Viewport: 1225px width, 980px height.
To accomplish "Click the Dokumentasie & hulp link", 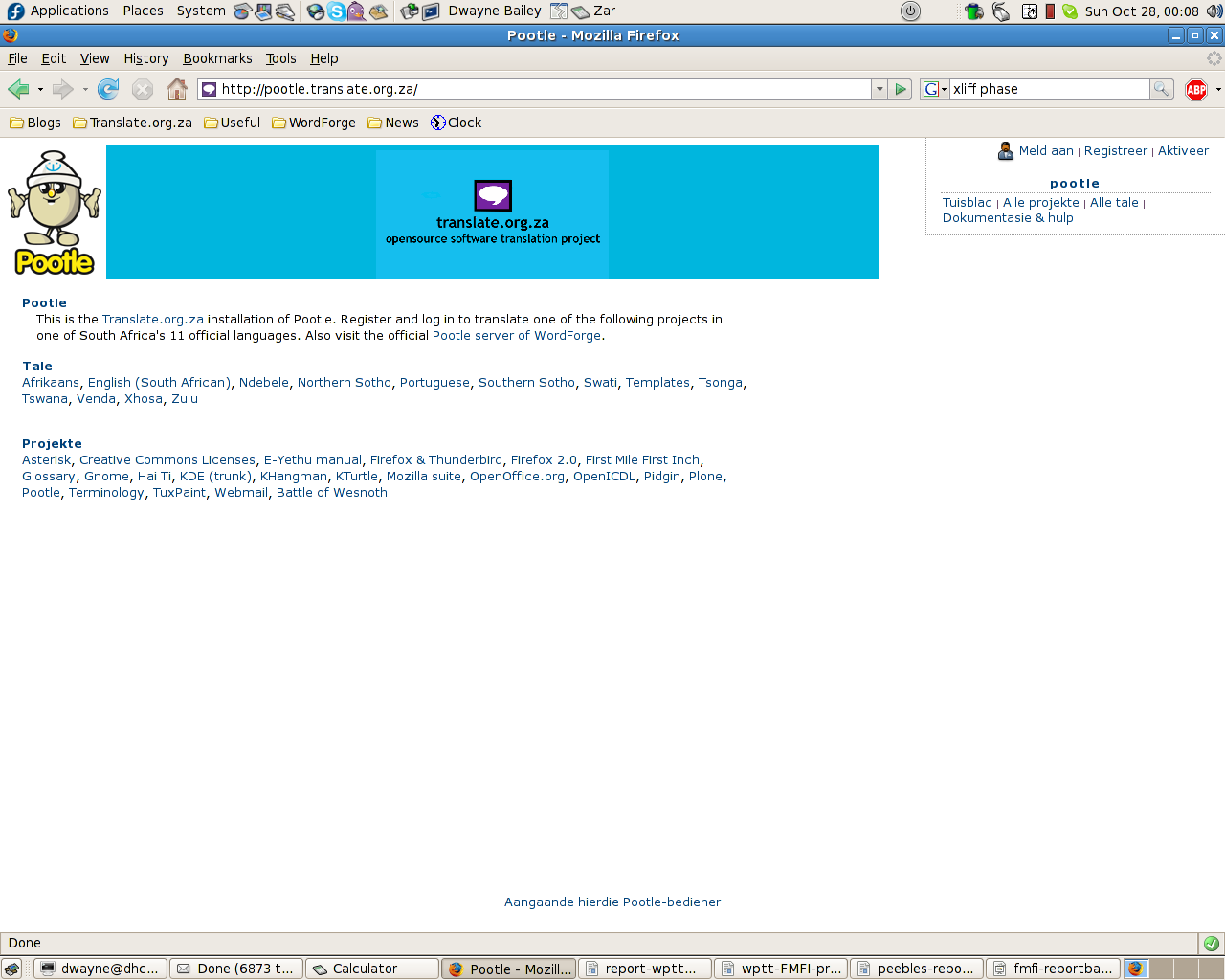I will 1008,218.
